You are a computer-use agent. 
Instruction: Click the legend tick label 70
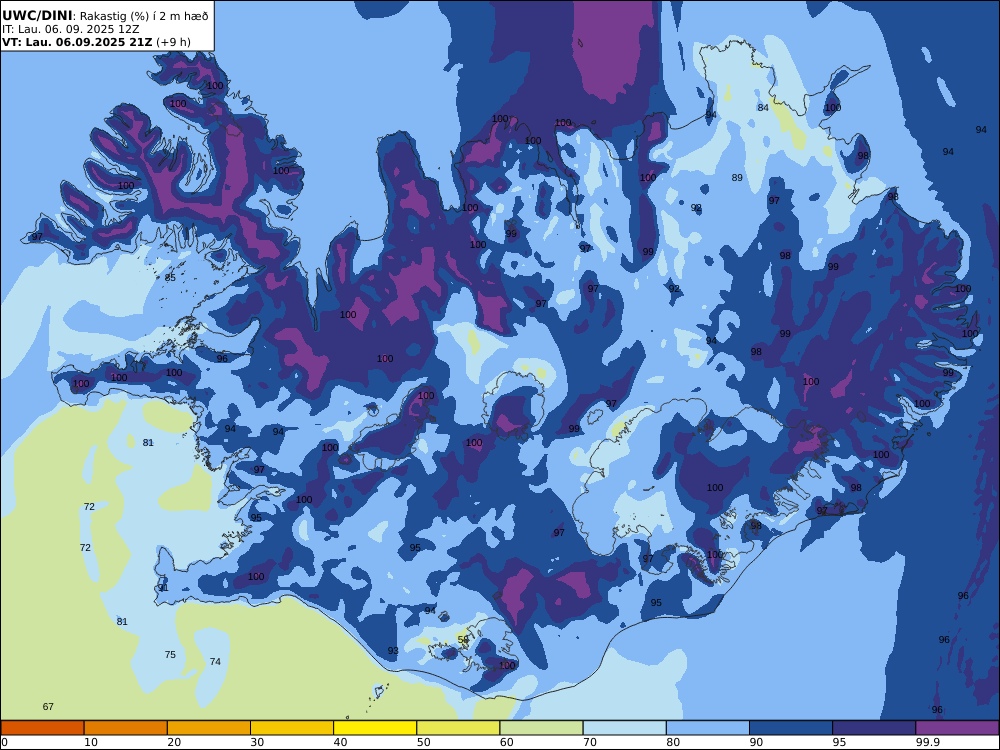click(590, 742)
